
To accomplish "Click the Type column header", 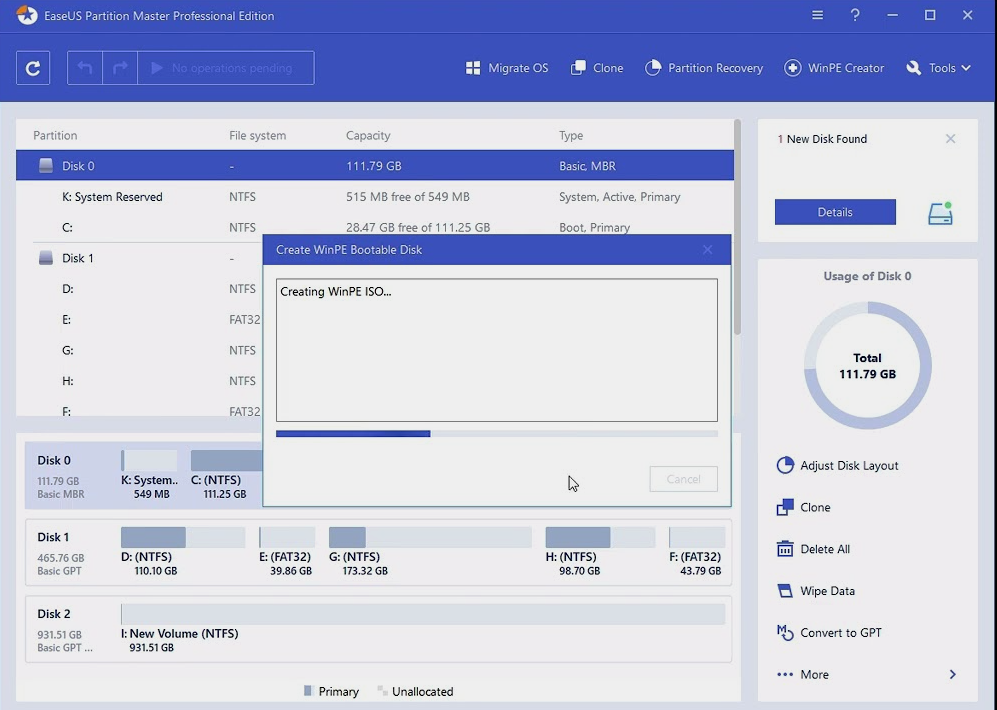I will click(x=571, y=135).
